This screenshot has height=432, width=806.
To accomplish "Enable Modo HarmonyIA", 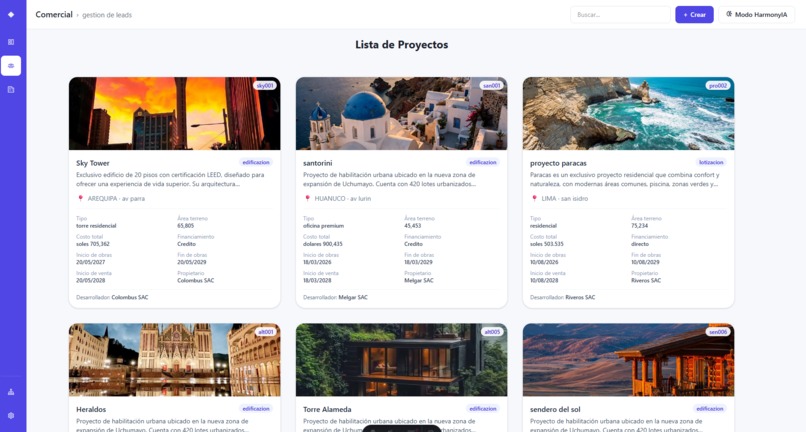I will [x=756, y=14].
